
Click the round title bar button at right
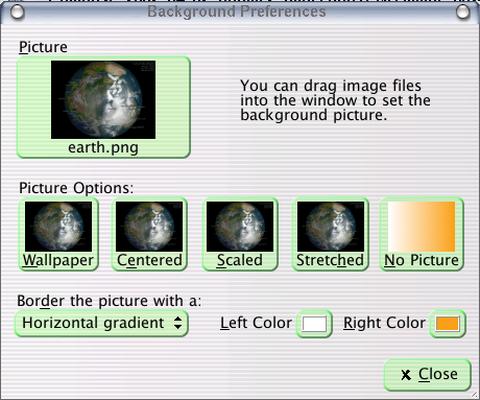pos(462,12)
